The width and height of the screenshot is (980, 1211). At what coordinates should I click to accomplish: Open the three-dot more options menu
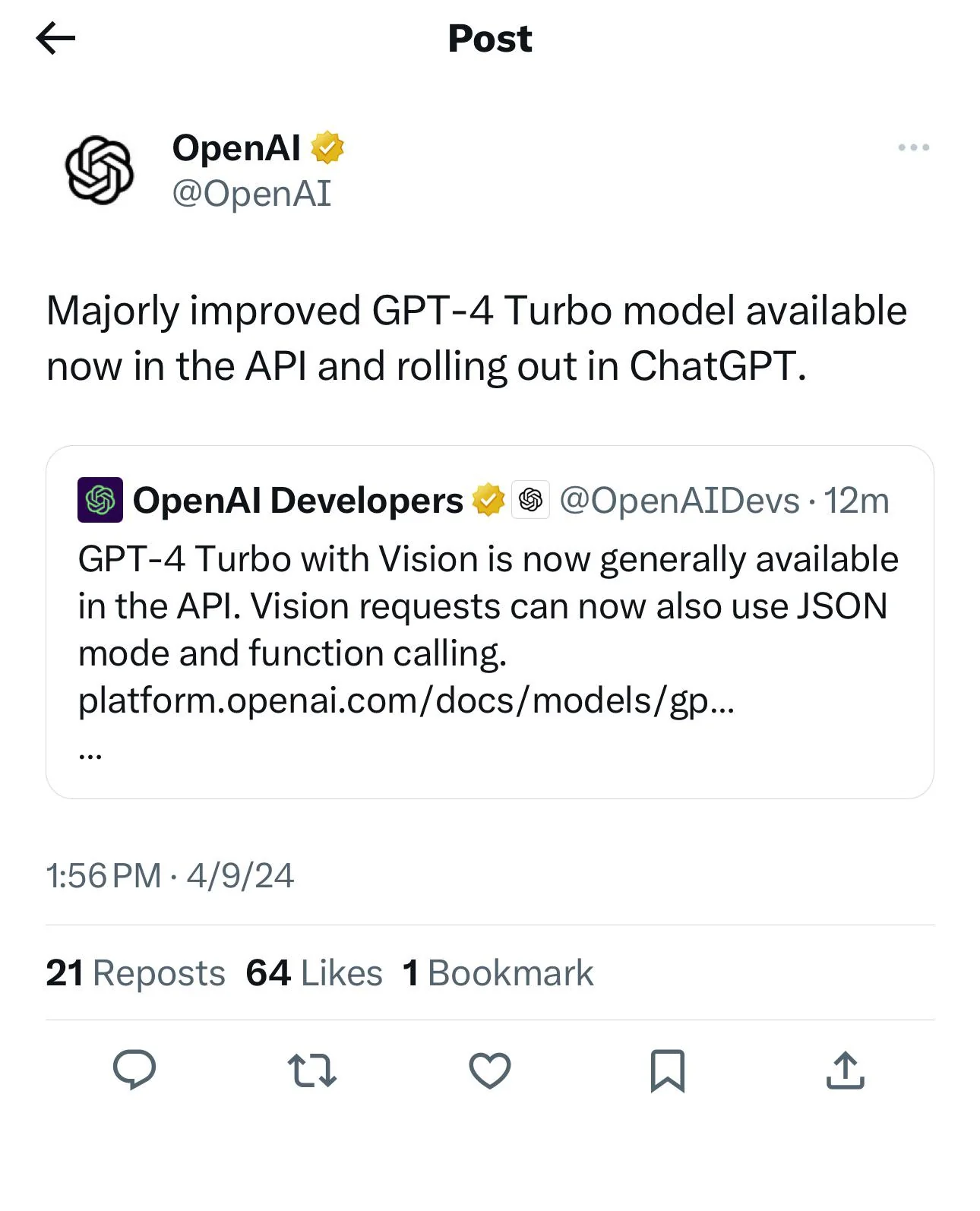(x=913, y=147)
